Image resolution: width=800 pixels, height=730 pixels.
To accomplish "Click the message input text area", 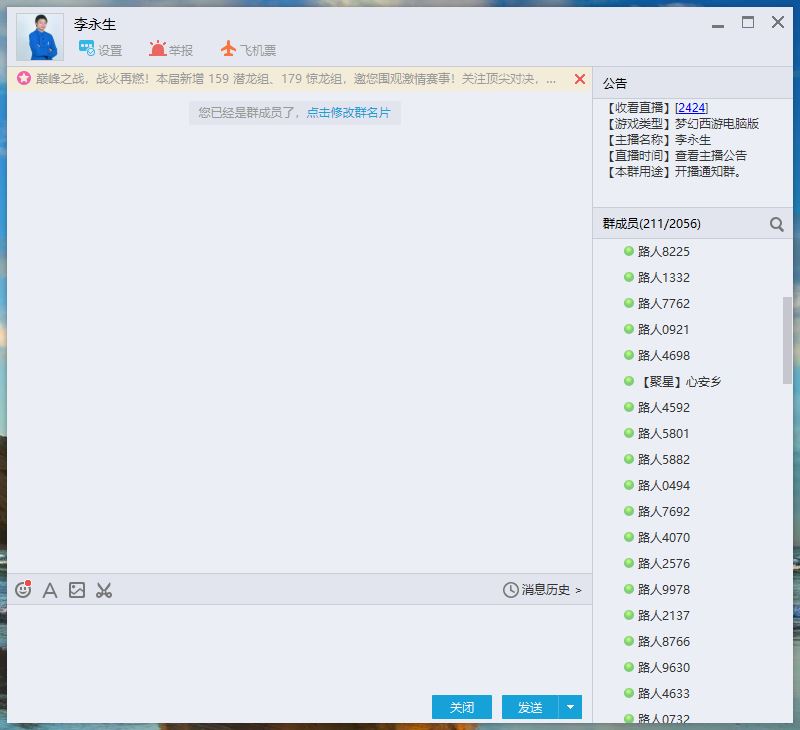I will click(x=298, y=645).
